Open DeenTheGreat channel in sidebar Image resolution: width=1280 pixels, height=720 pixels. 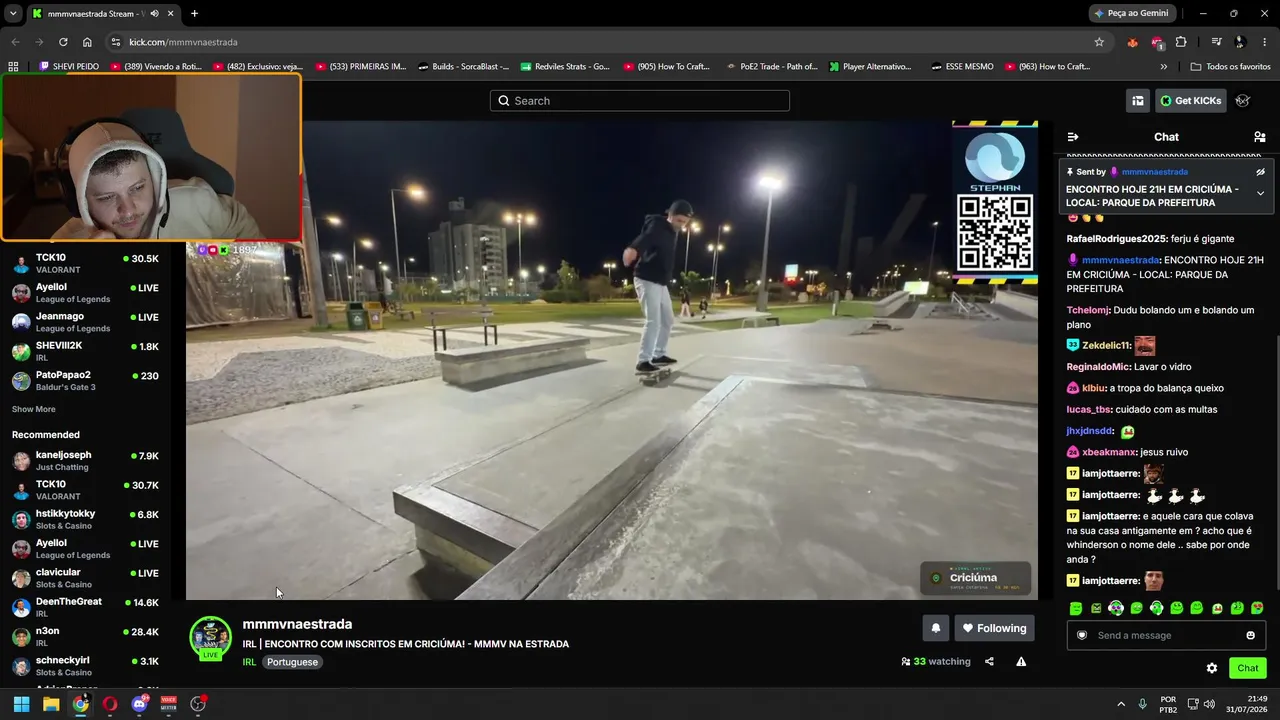click(85, 607)
